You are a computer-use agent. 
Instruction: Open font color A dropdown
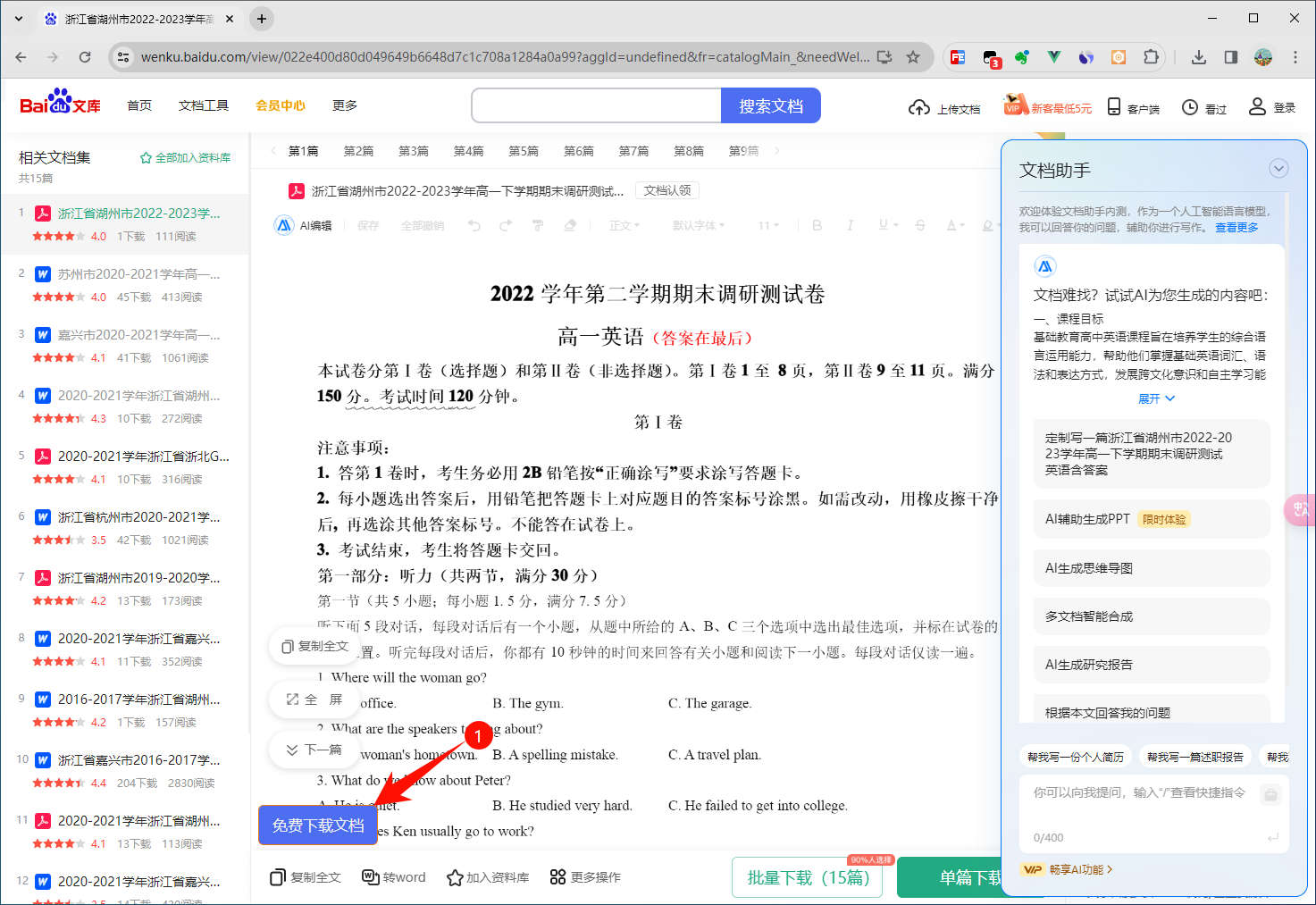click(955, 225)
